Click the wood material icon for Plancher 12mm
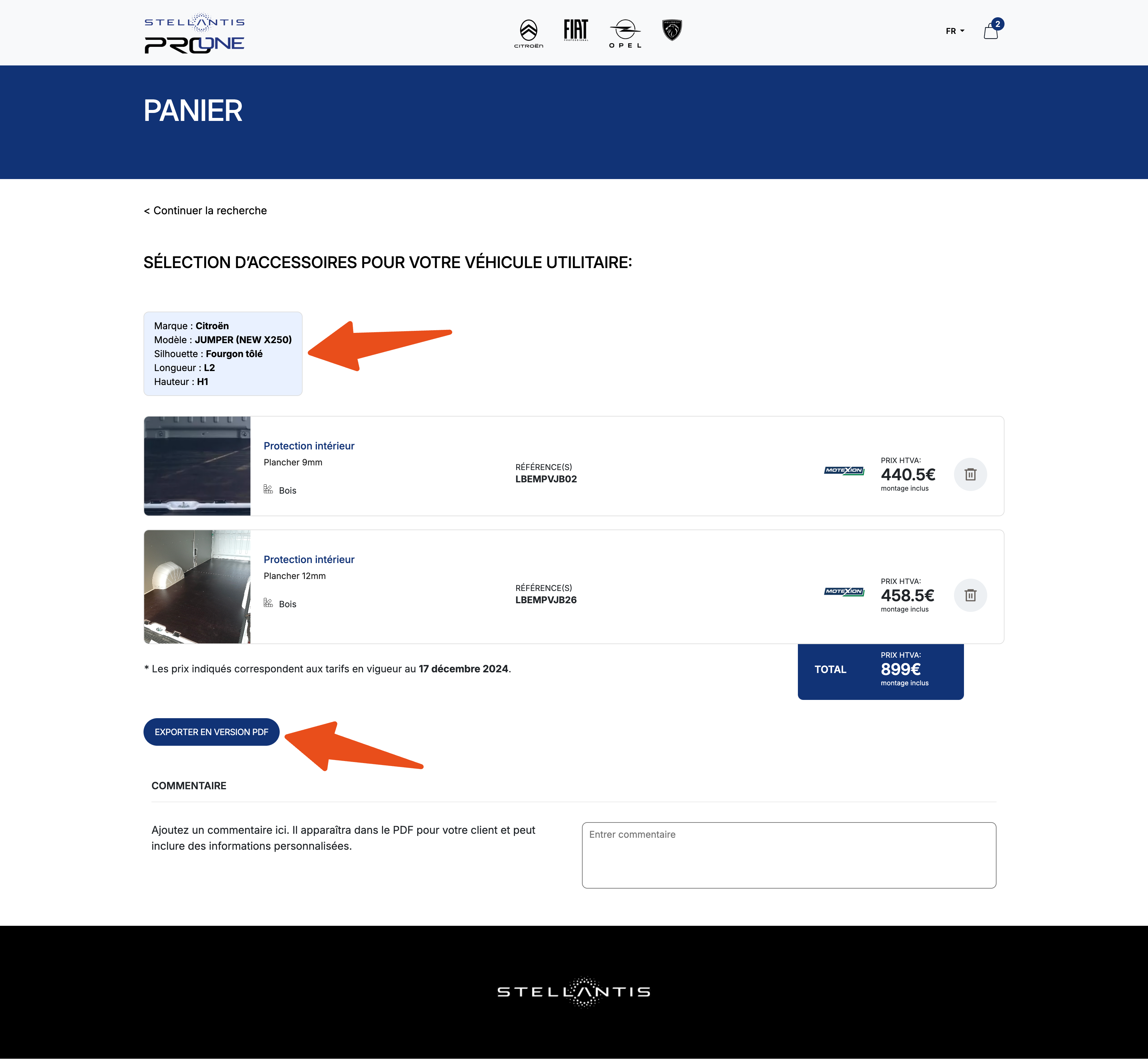1148x1059 pixels. point(268,602)
